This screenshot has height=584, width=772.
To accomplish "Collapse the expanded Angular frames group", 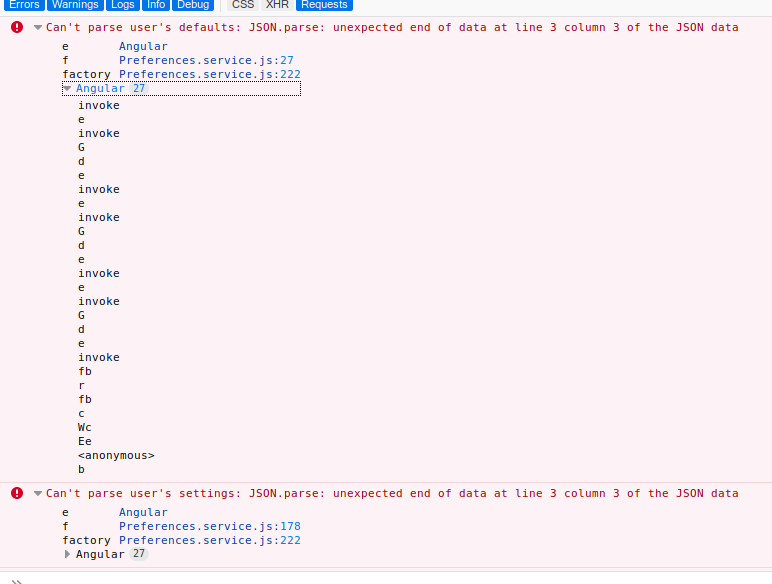I will (x=68, y=89).
